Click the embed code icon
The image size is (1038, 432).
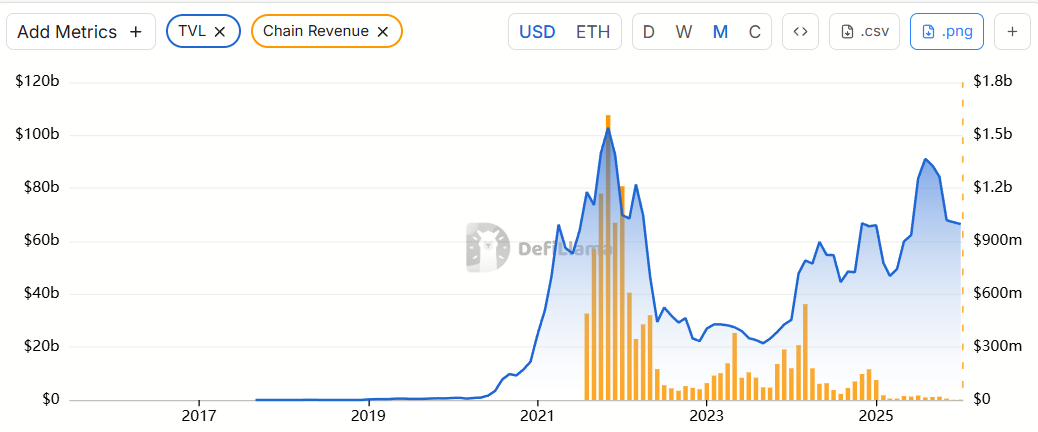(800, 31)
